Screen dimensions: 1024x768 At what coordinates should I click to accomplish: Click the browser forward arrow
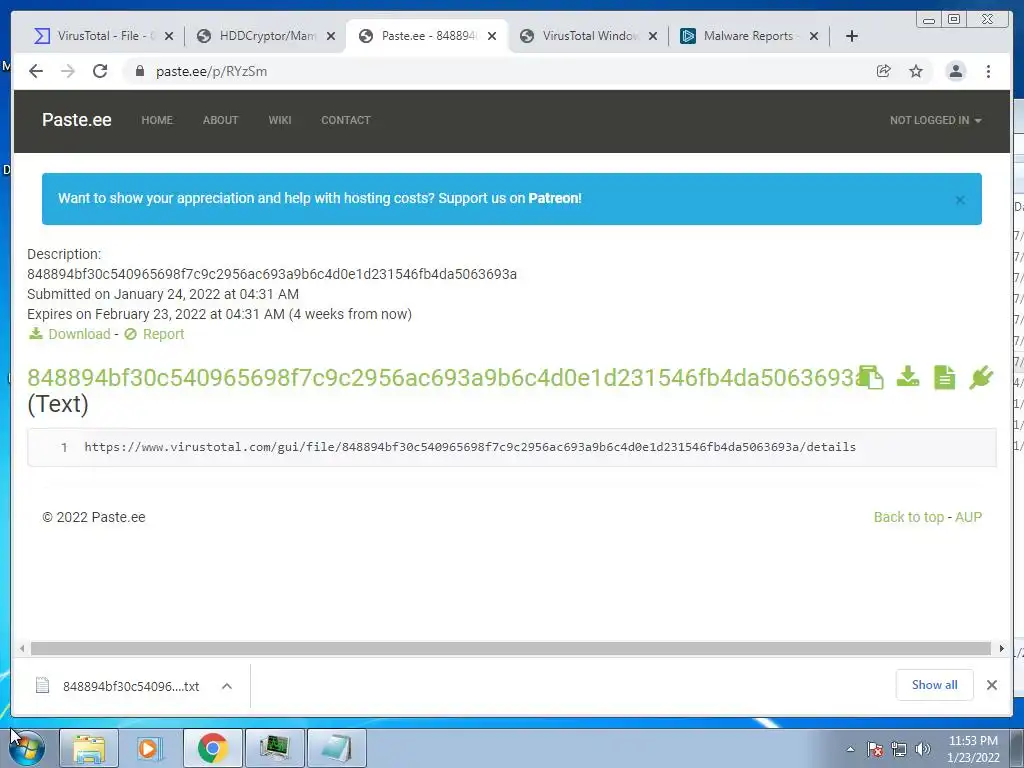tap(68, 71)
